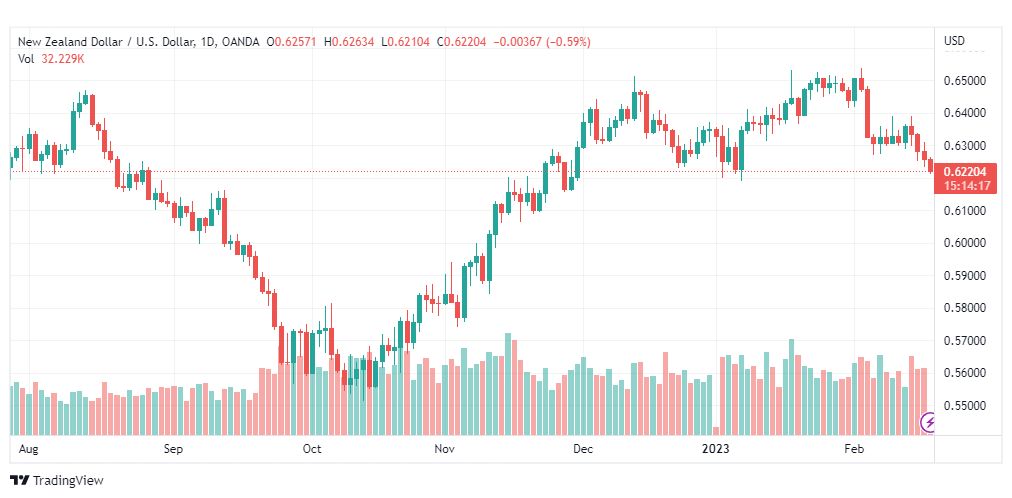Click the percent change (−0.59%) text
Screen dimensions: 1012x498
click(x=568, y=42)
